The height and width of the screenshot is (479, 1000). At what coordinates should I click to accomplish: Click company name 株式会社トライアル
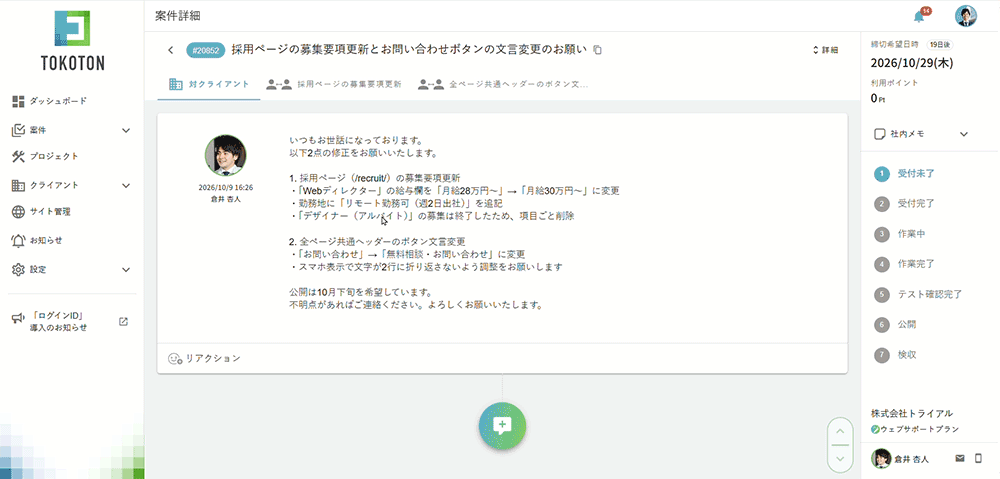point(912,413)
